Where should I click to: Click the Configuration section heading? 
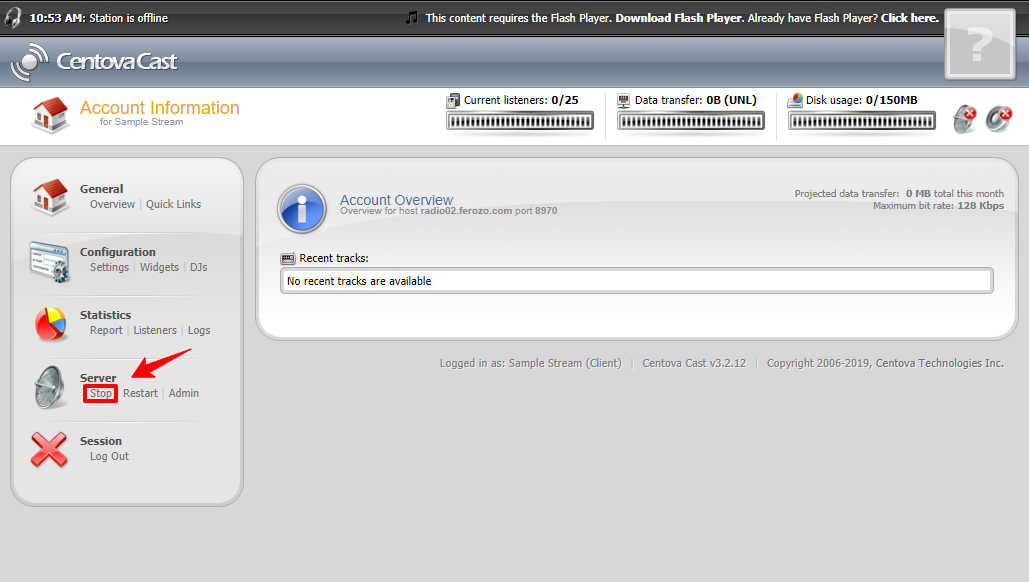pyautogui.click(x=118, y=252)
